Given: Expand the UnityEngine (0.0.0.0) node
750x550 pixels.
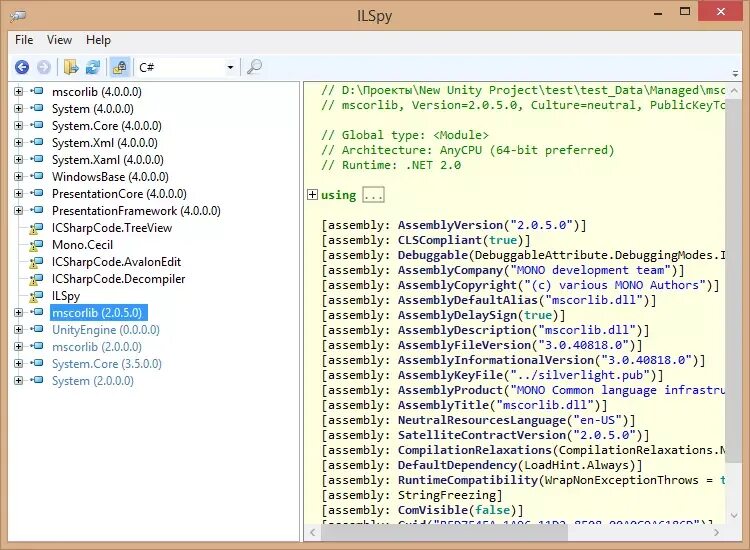Looking at the screenshot, I should tap(18, 330).
